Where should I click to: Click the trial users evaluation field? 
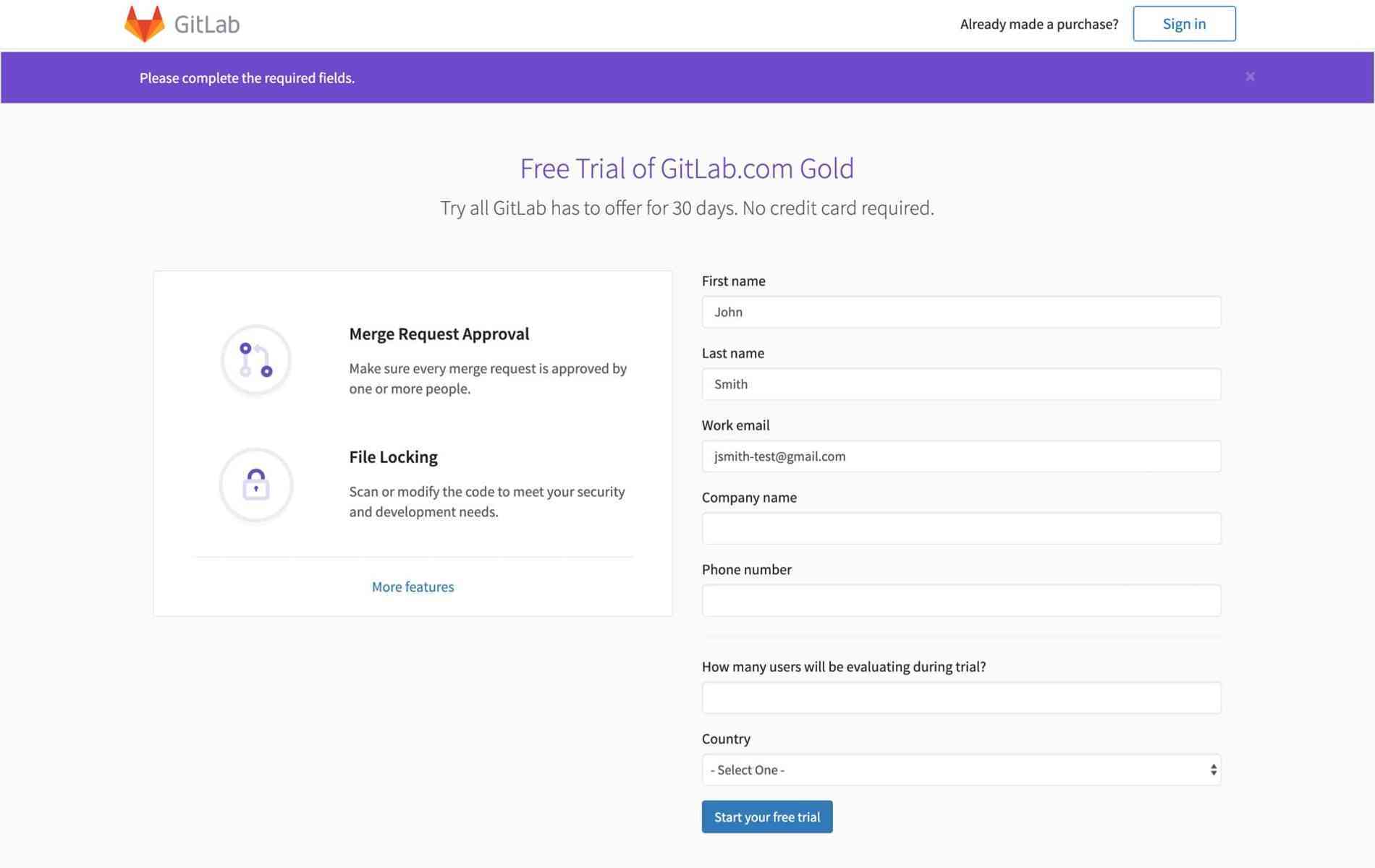(960, 697)
